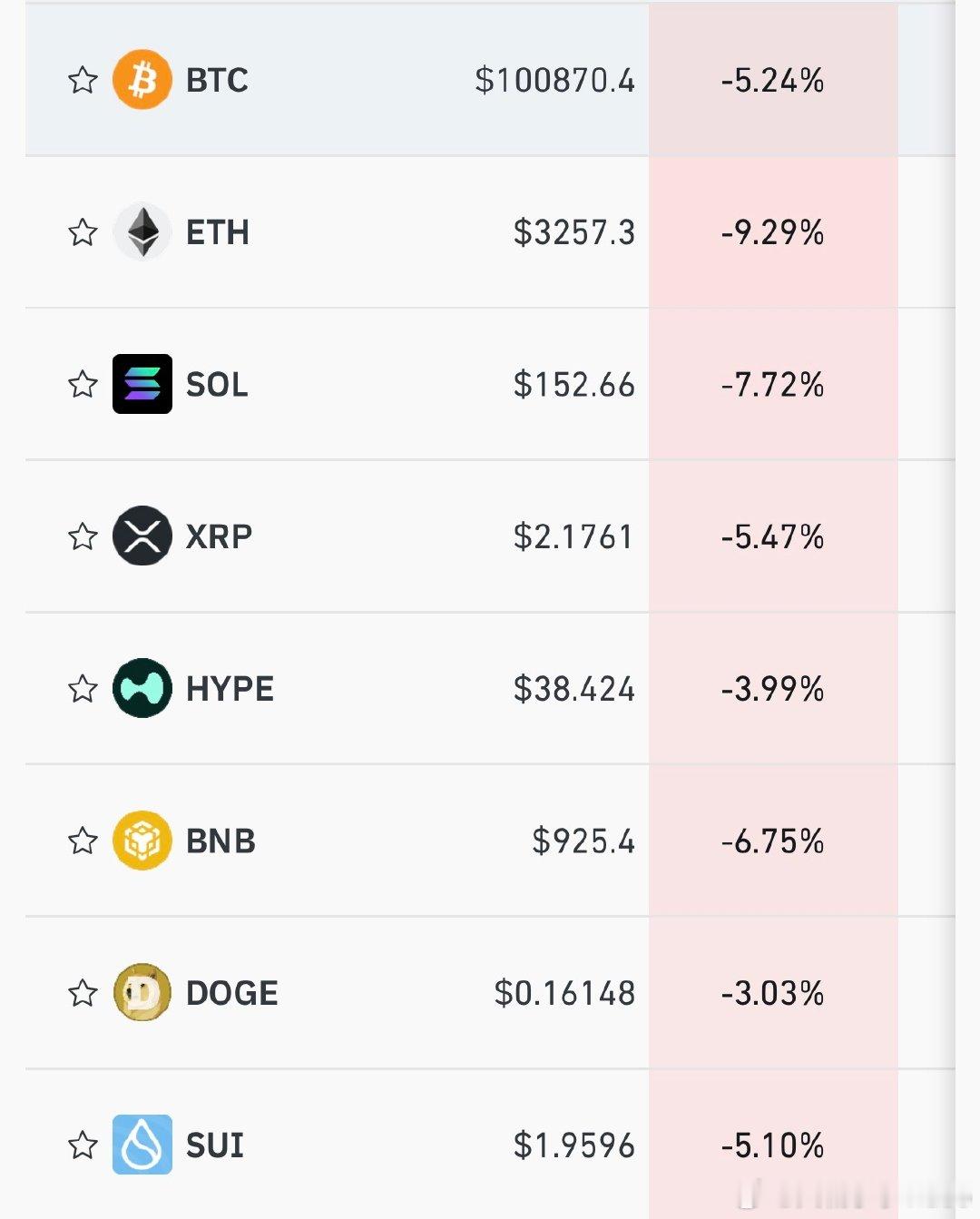
Task: Click SOL's -7.72% change cell
Action: (772, 384)
